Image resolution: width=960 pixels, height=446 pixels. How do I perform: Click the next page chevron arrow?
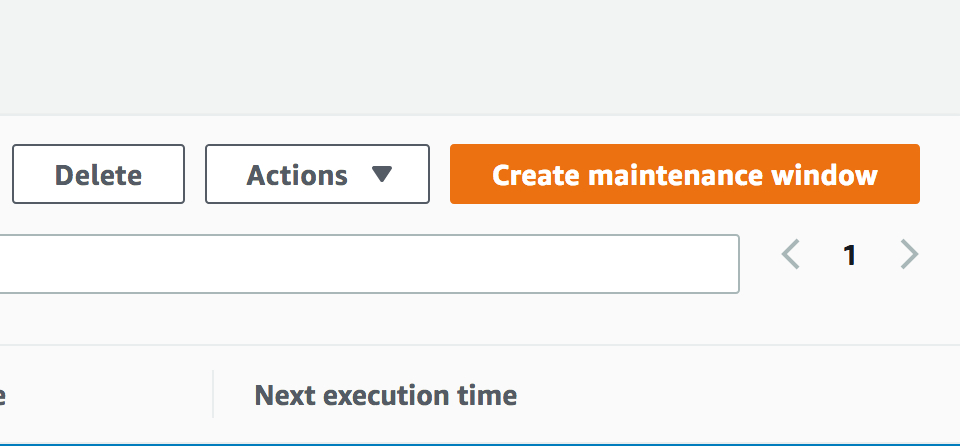[909, 254]
